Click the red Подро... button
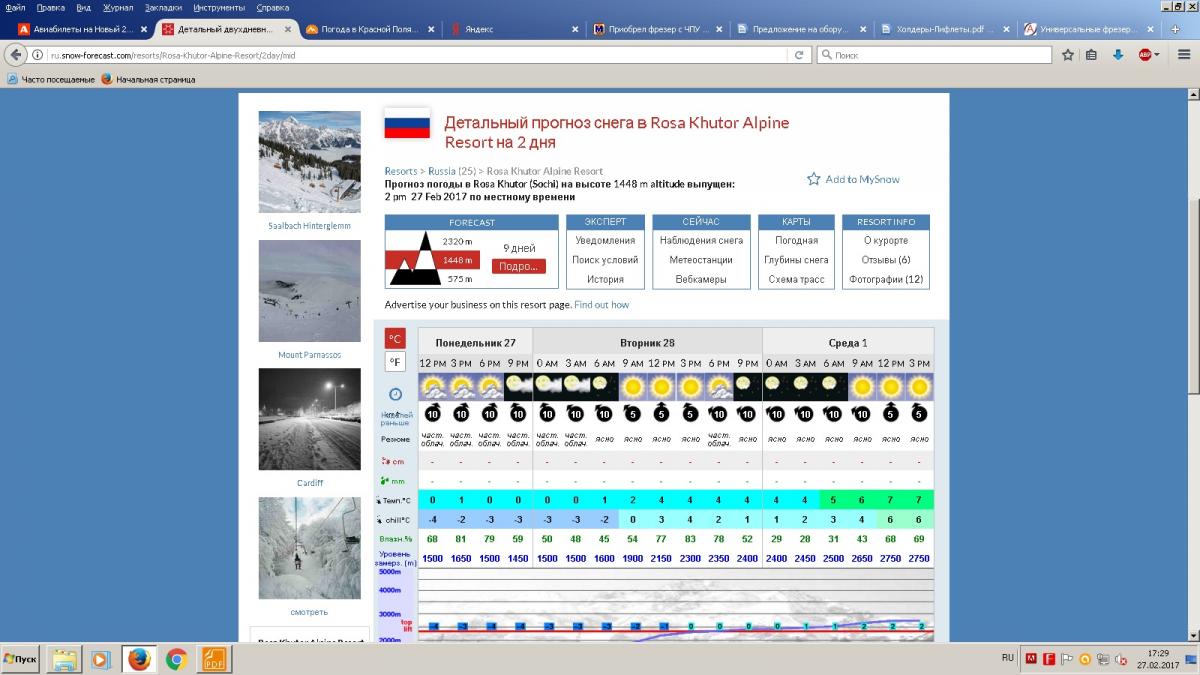This screenshot has width=1200, height=675. pyautogui.click(x=519, y=266)
